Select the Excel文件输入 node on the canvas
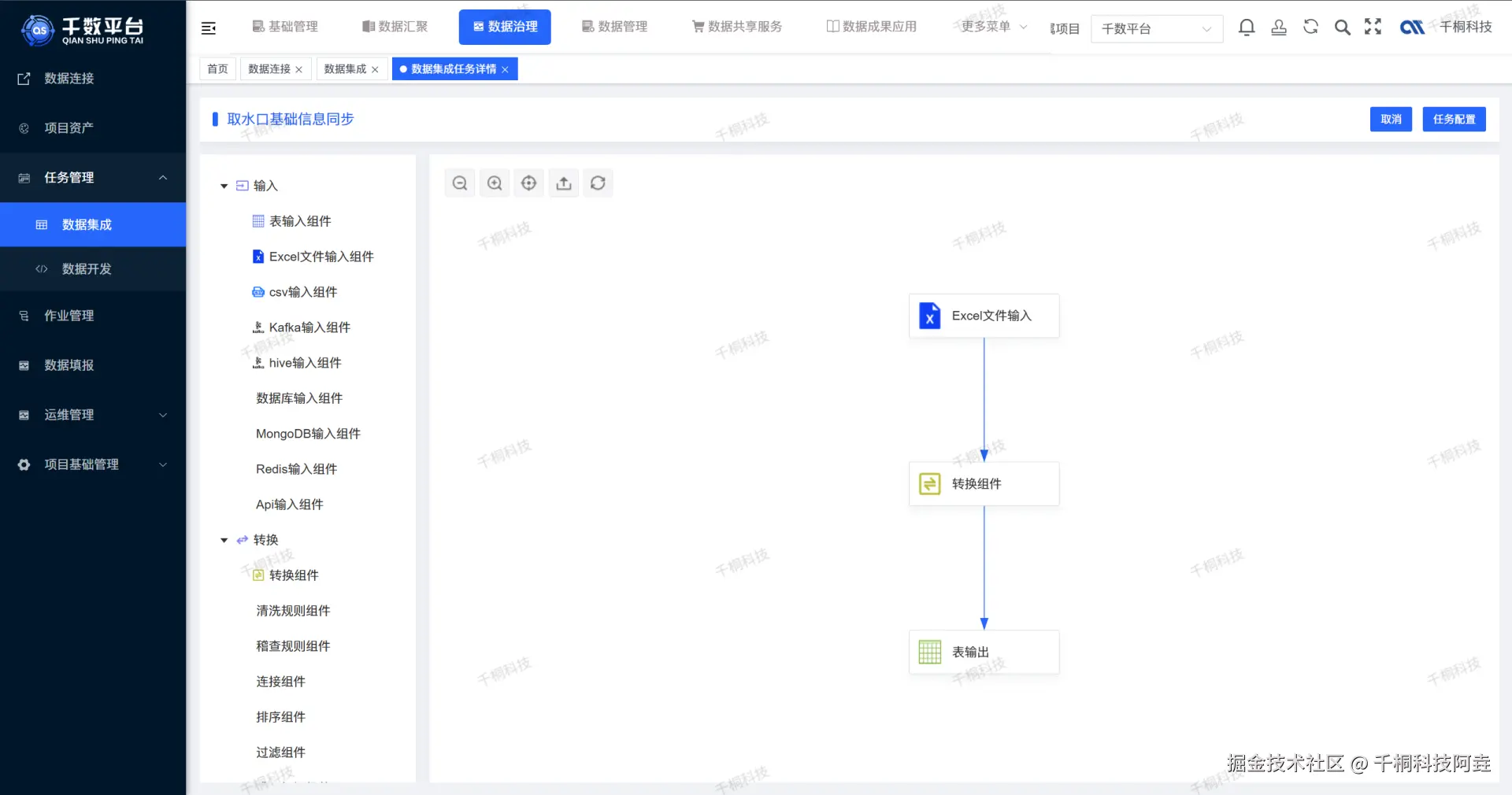The width and height of the screenshot is (1512, 795). 984,316
